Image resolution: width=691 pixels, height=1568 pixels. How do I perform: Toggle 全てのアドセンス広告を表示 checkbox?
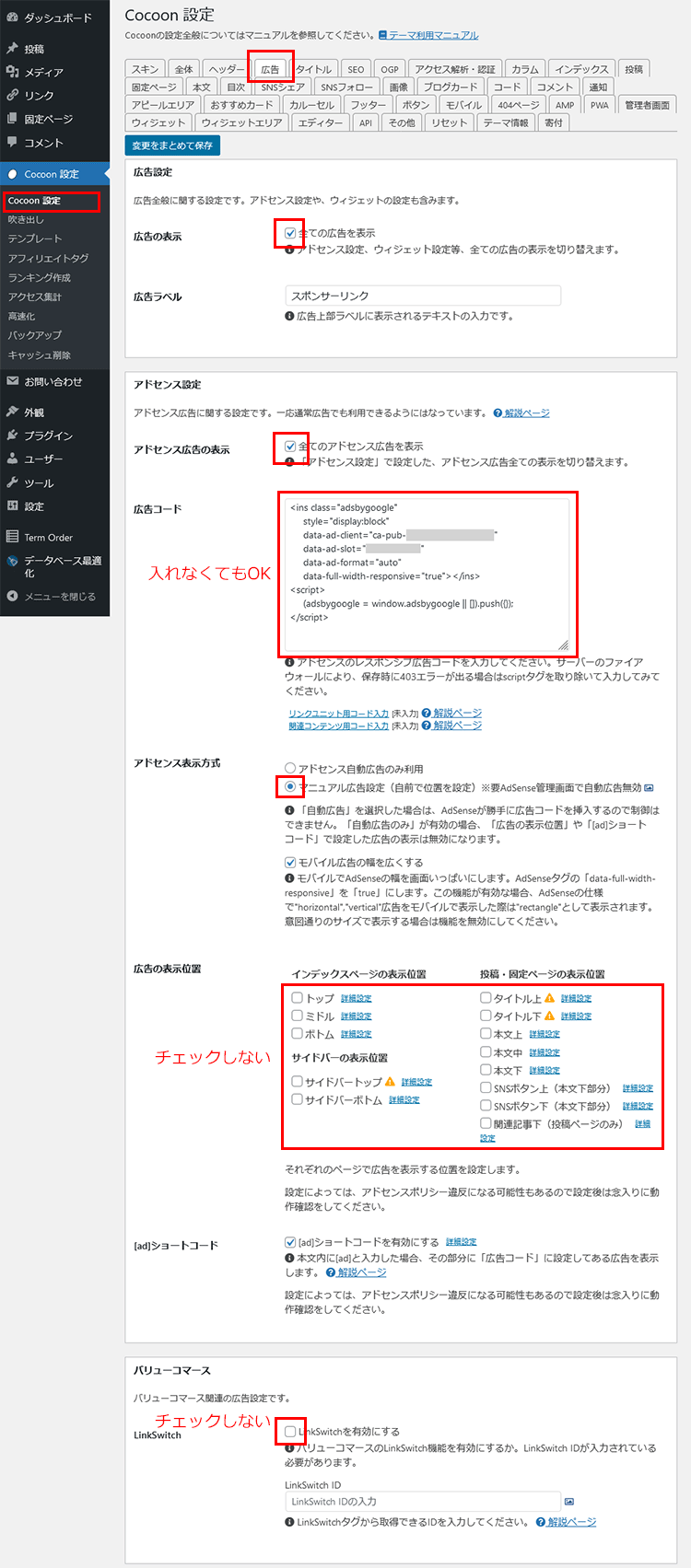coord(290,446)
